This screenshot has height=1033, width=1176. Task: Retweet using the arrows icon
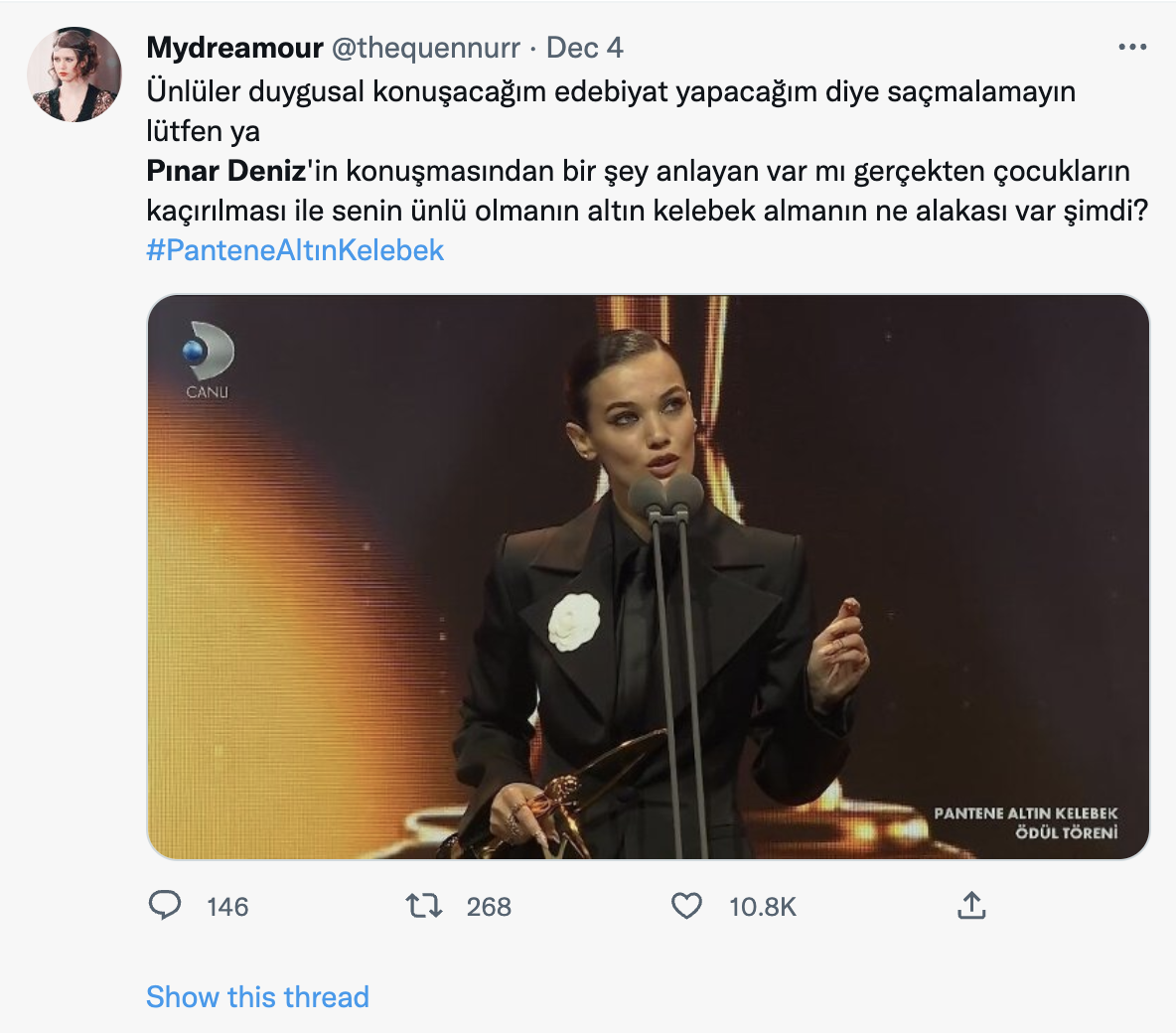[424, 906]
